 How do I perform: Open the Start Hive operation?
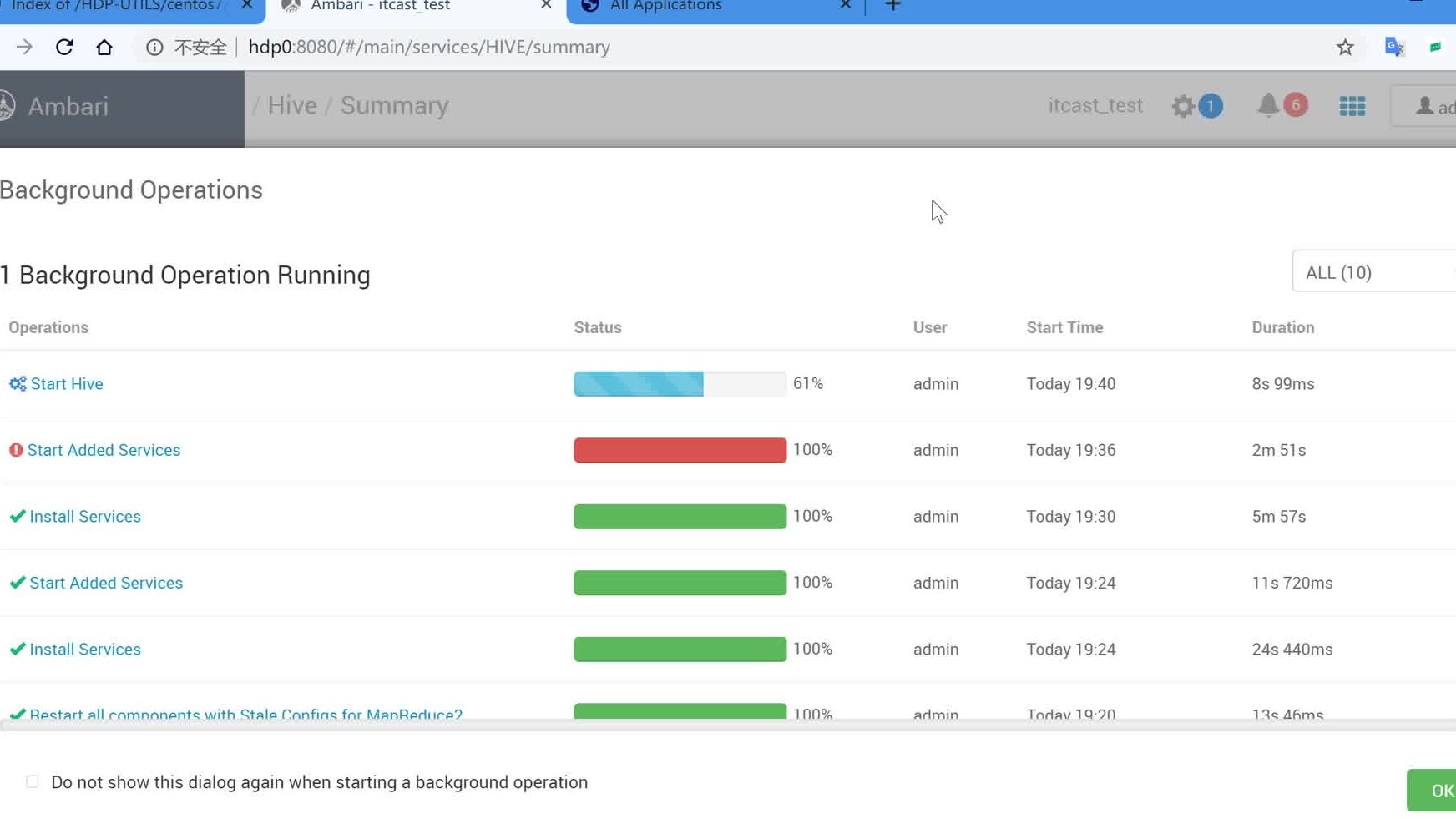[67, 384]
